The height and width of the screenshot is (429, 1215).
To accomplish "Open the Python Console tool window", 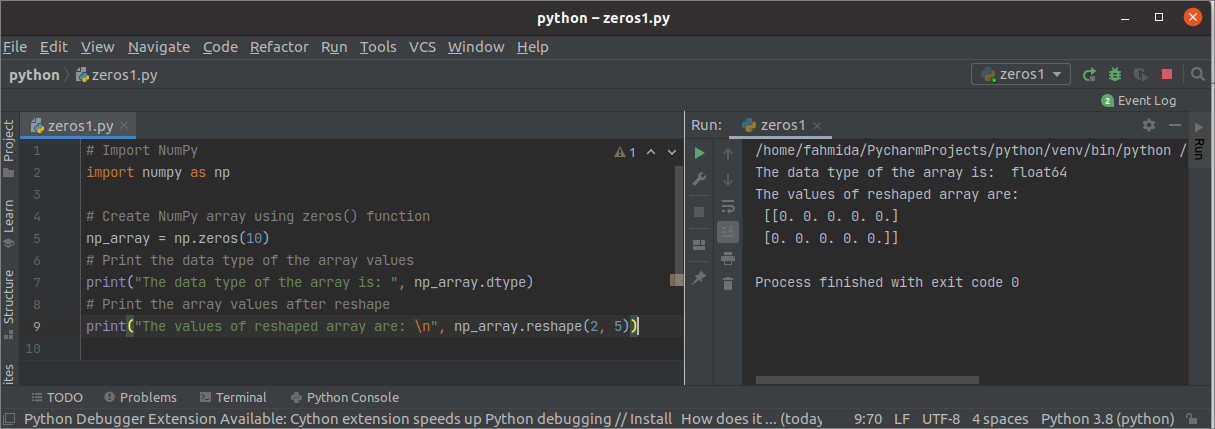I will click(344, 397).
